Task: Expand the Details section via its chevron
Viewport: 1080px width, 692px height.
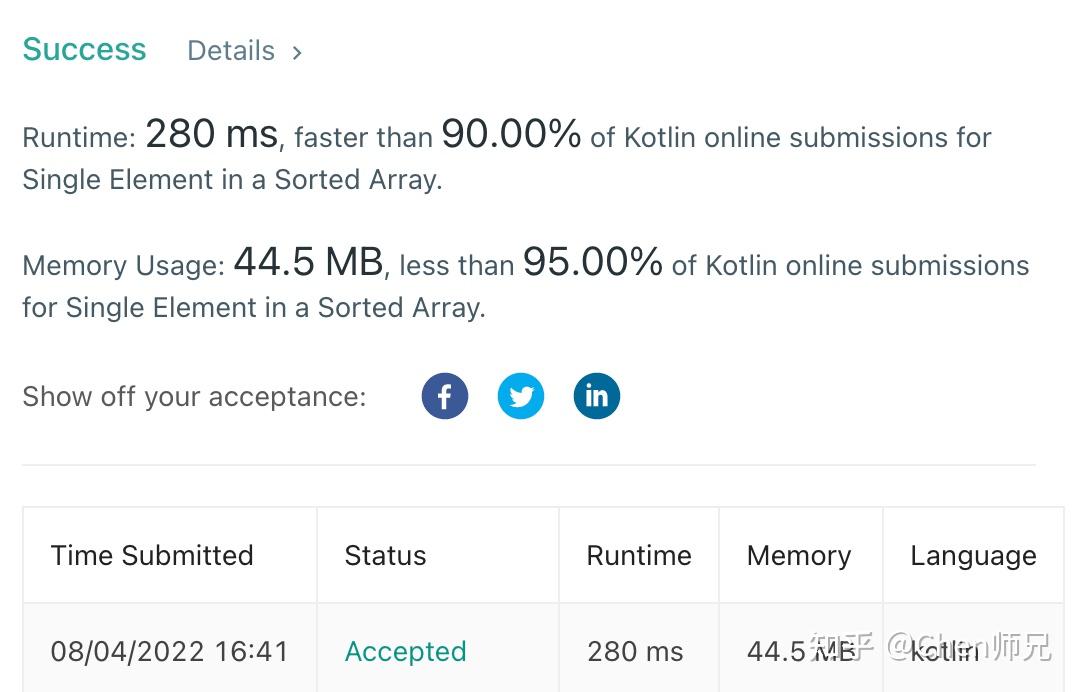Action: pos(297,52)
